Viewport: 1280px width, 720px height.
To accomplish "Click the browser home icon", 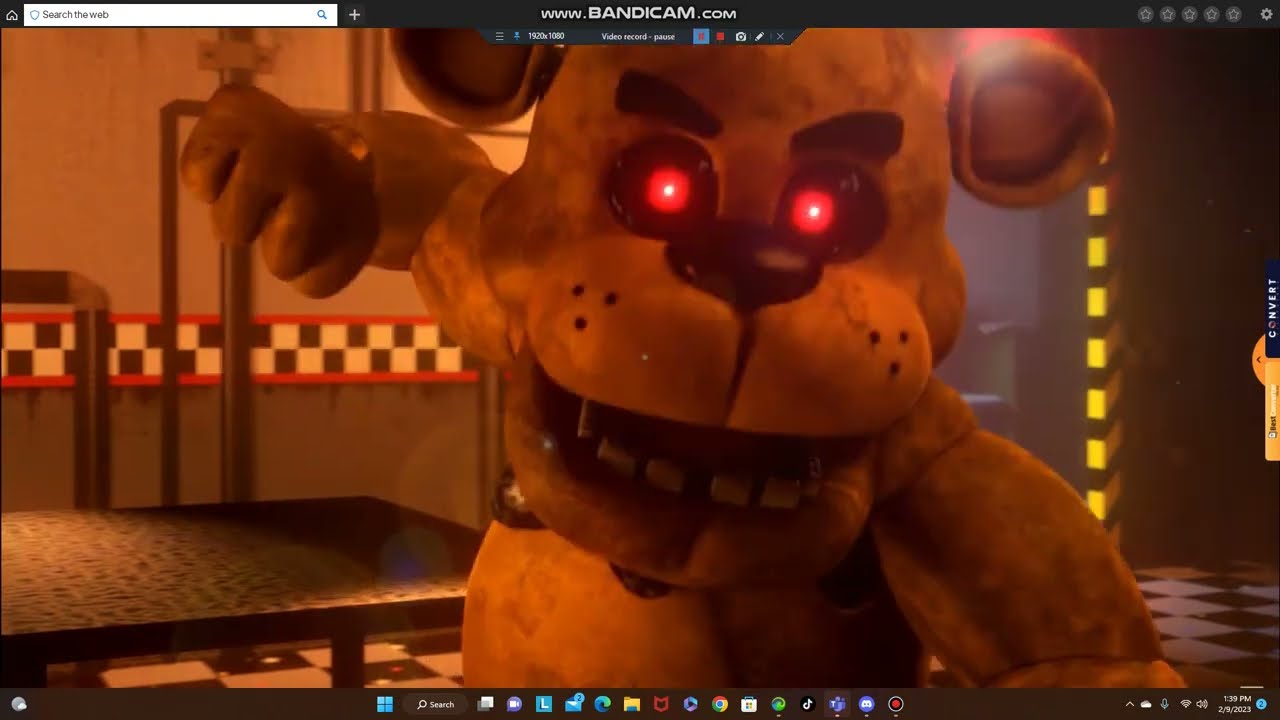I will 12,15.
